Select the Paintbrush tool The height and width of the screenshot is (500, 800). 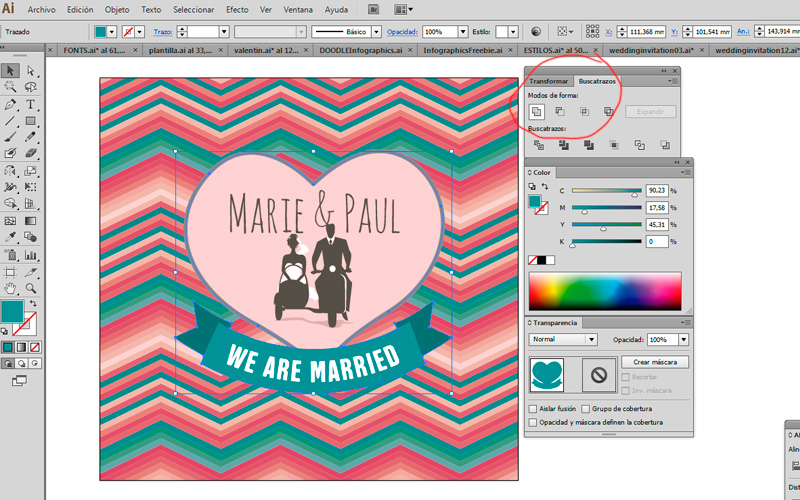point(10,137)
